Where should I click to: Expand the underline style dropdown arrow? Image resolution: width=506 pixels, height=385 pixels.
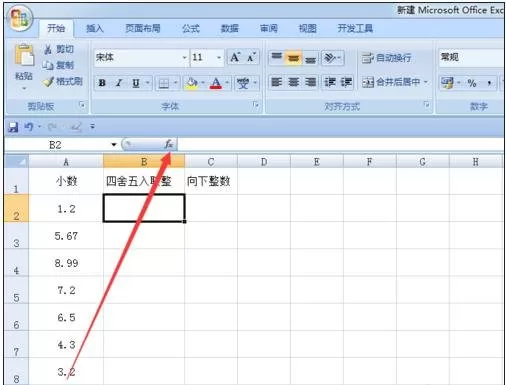point(147,83)
